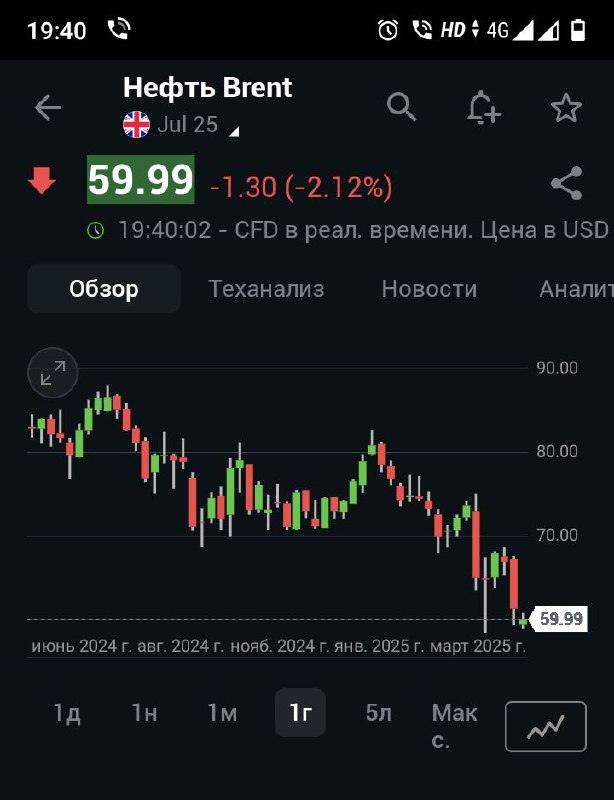Add Brent to favorites star
614x800 pixels.
tap(566, 108)
